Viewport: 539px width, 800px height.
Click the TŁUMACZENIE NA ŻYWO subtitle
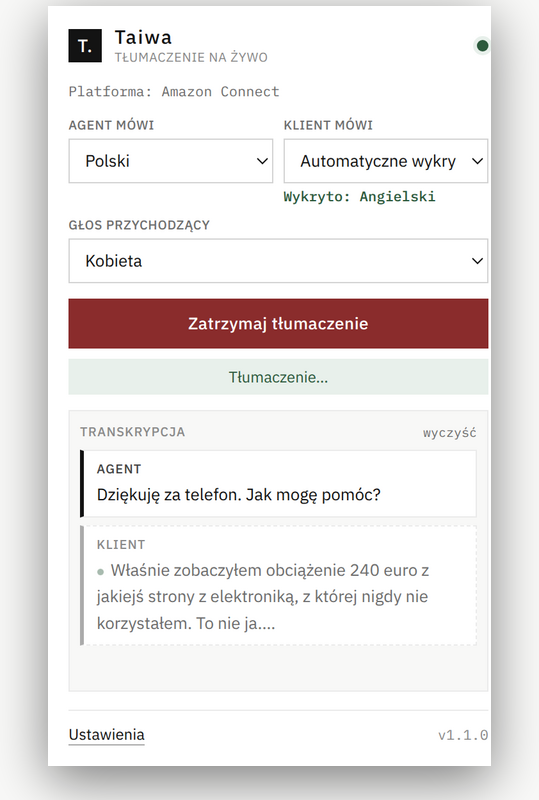click(x=191, y=57)
